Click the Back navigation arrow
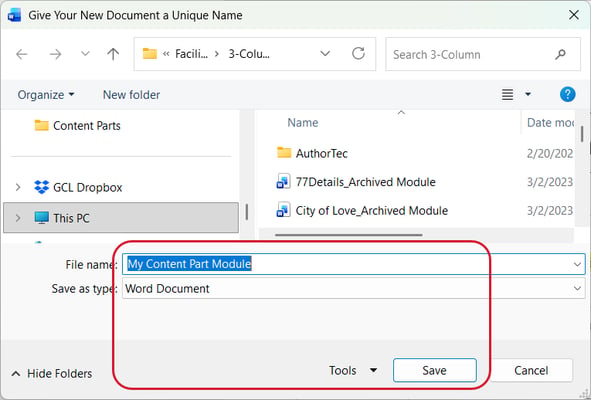 click(22, 54)
